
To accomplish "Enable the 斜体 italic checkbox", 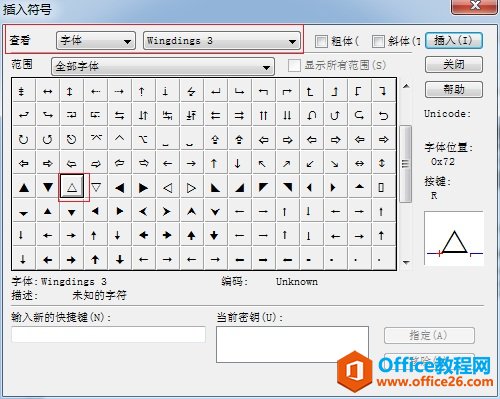I will pyautogui.click(x=378, y=41).
